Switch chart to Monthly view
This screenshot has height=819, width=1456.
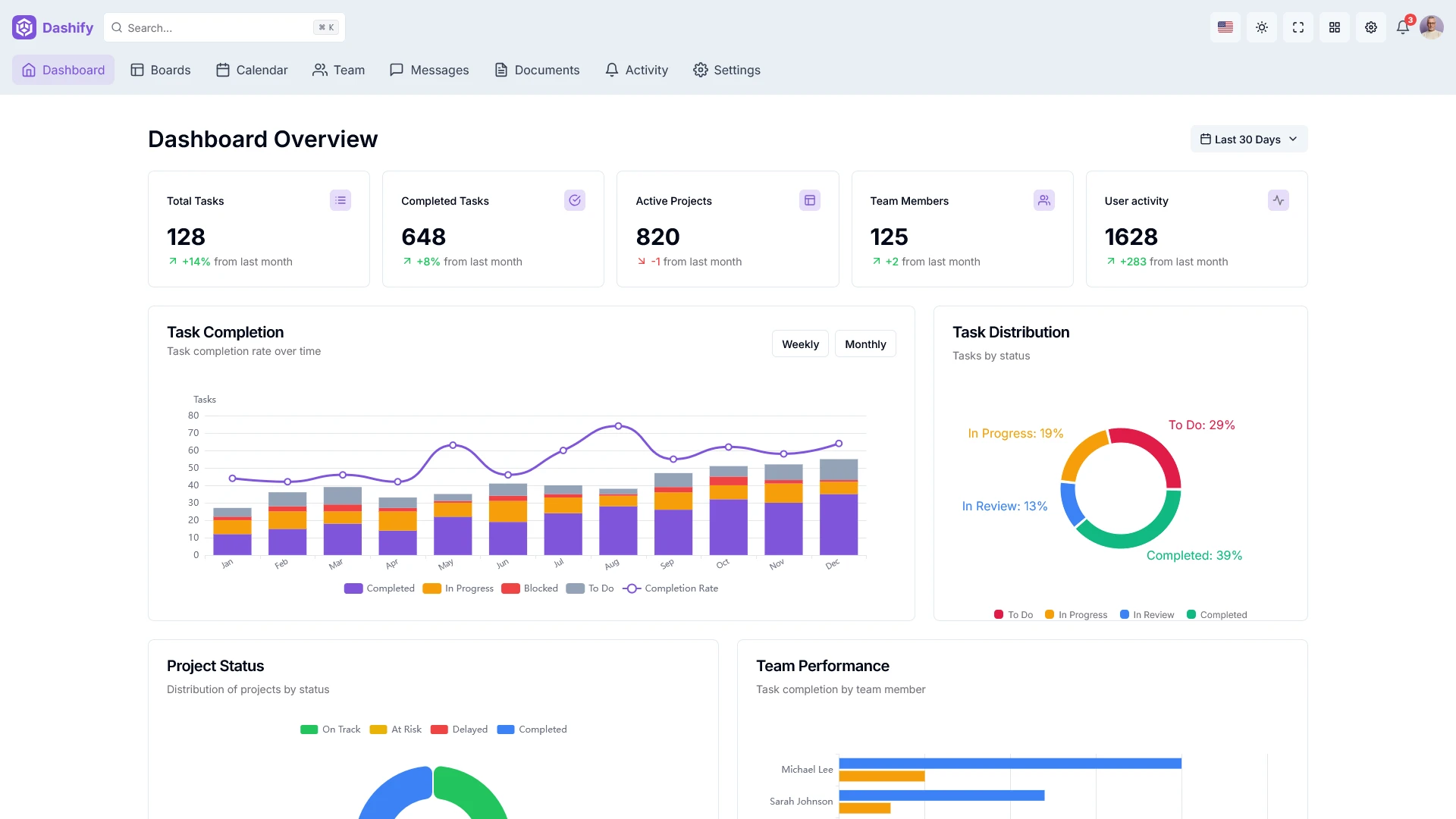tap(865, 344)
